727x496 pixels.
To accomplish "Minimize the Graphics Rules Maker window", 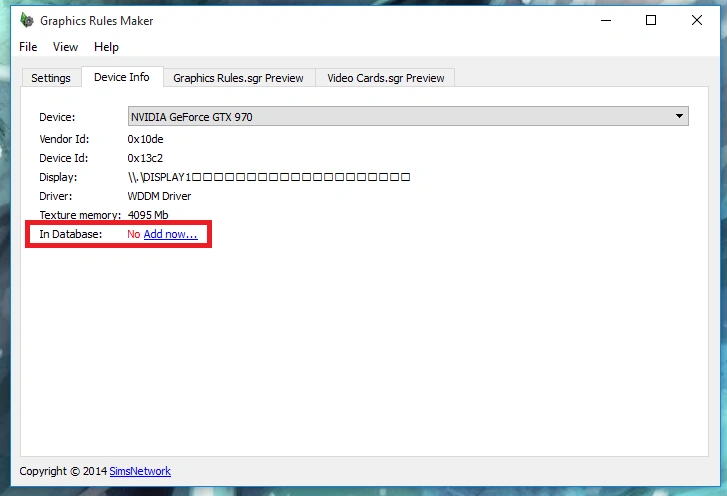I will [x=605, y=20].
